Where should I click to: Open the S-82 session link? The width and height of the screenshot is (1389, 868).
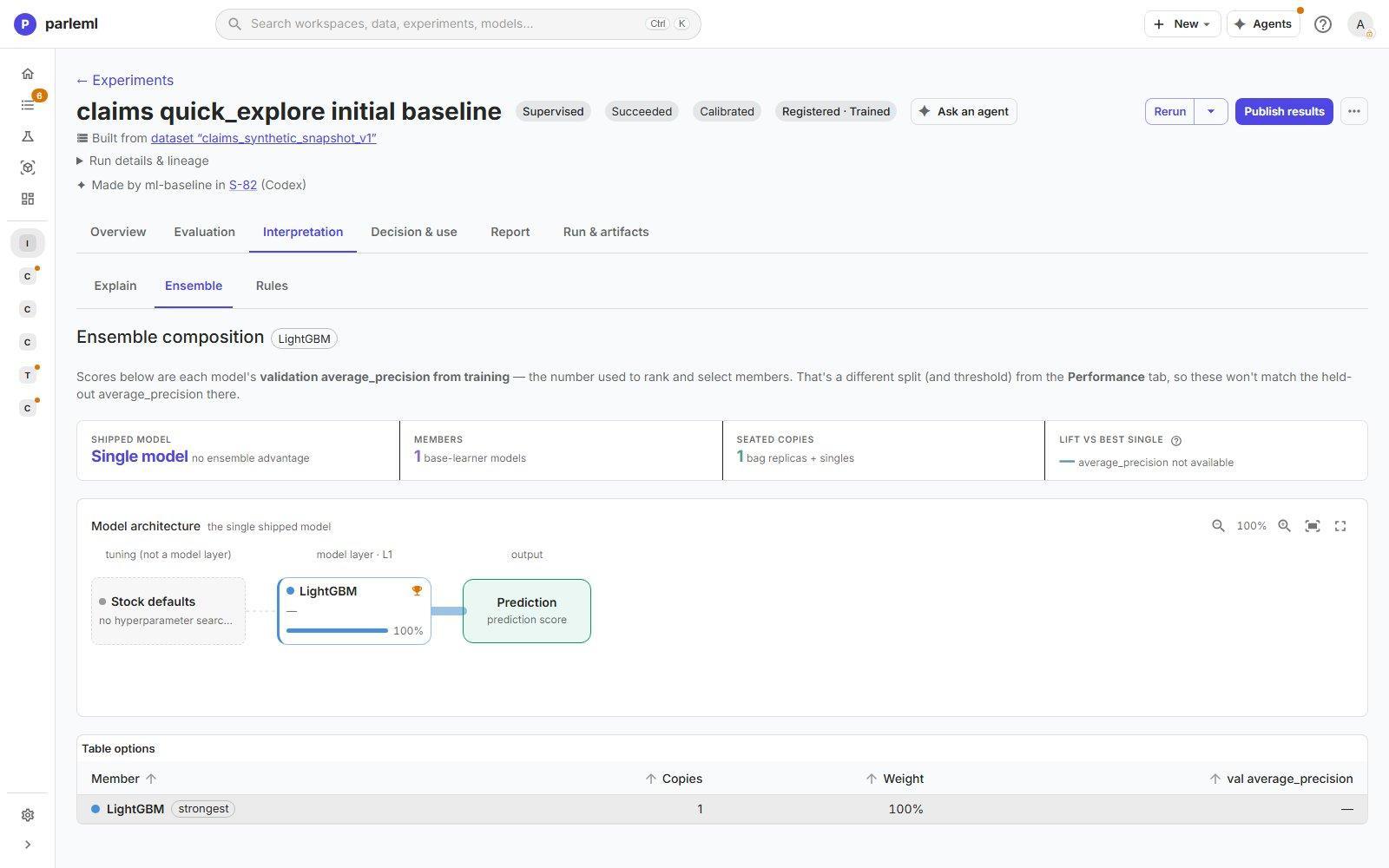(243, 185)
